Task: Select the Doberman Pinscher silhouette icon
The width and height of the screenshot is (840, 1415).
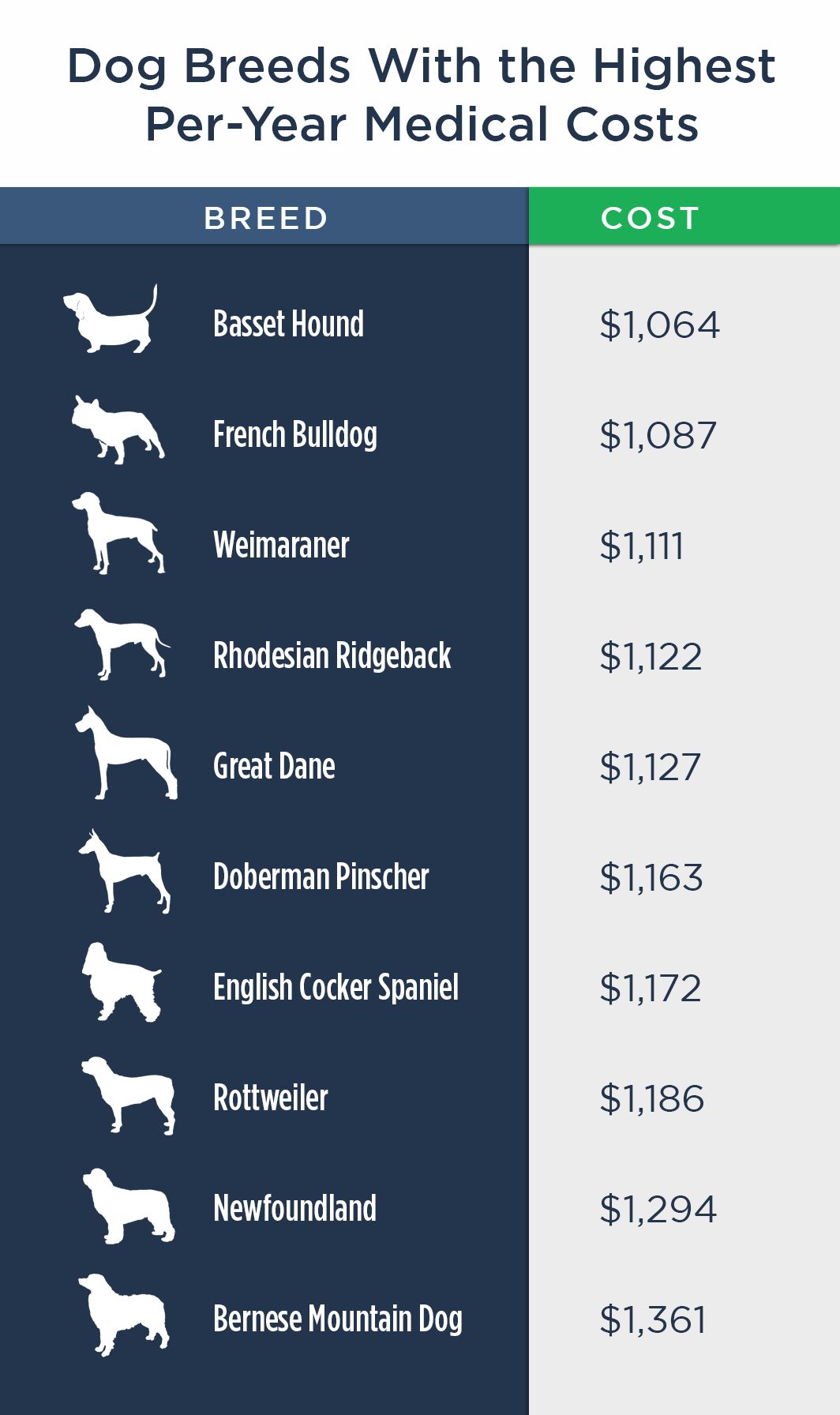Action: point(124,871)
